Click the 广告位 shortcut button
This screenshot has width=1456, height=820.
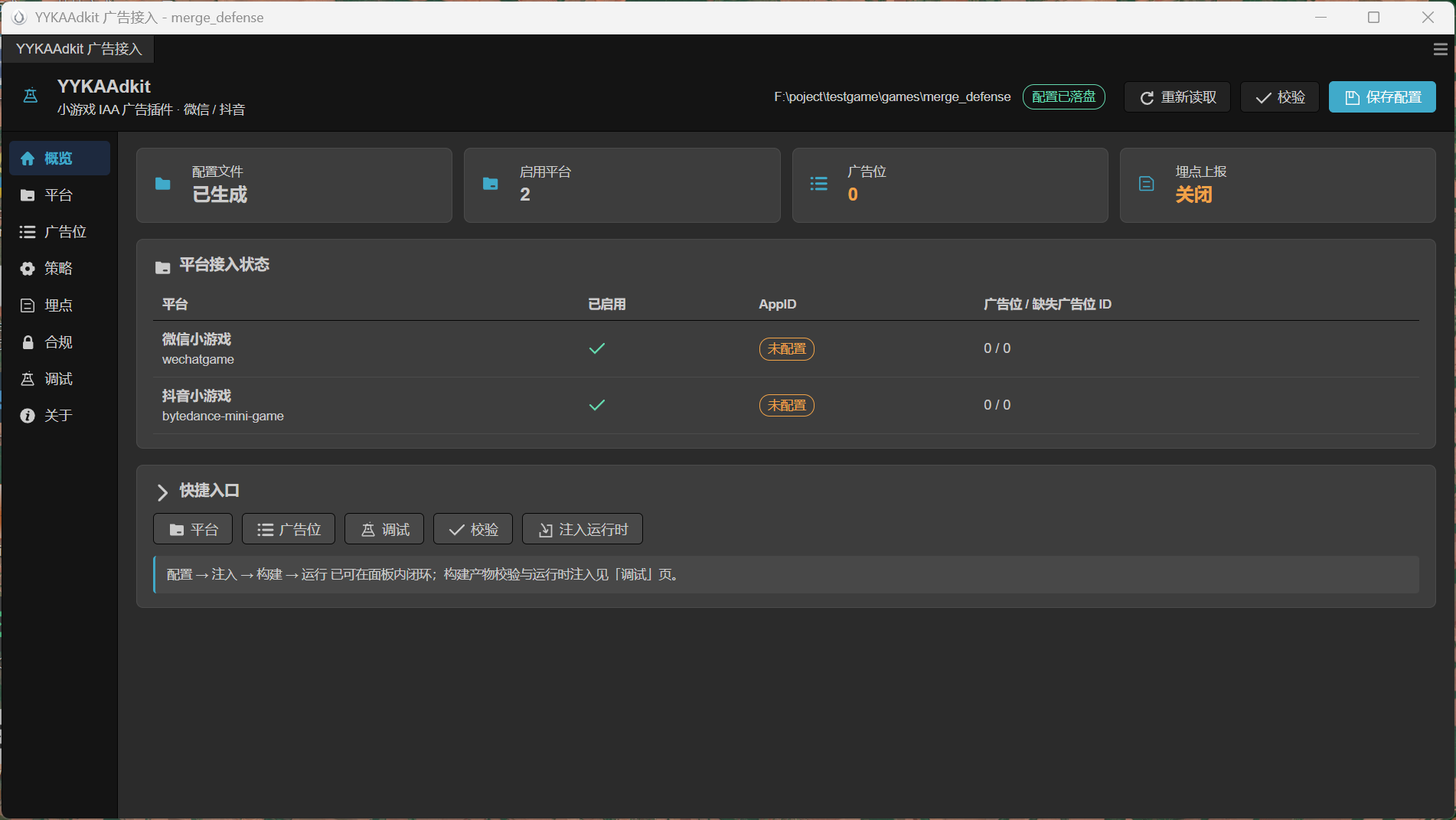coord(289,529)
